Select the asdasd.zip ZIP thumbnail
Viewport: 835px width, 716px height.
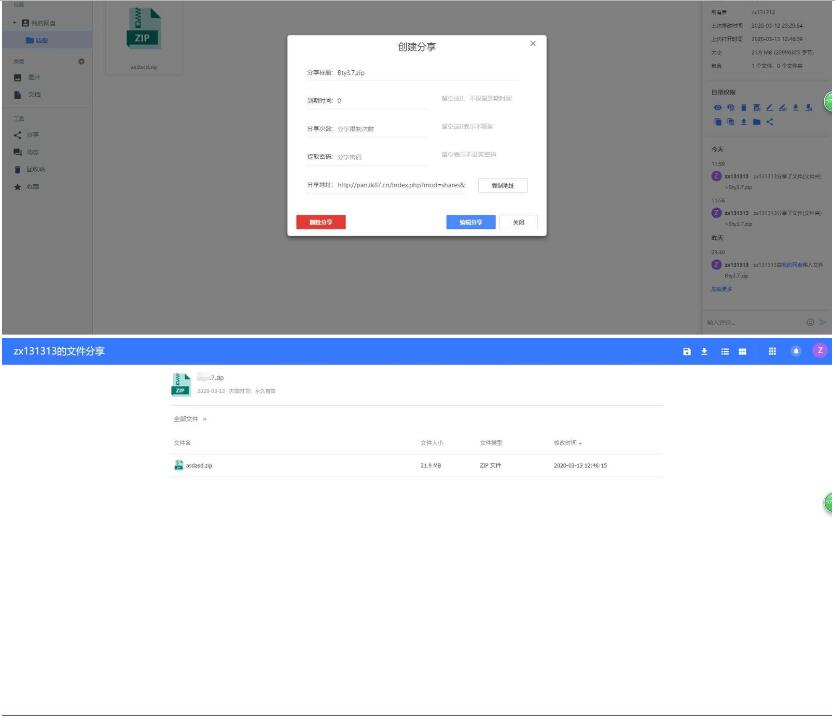[x=142, y=30]
